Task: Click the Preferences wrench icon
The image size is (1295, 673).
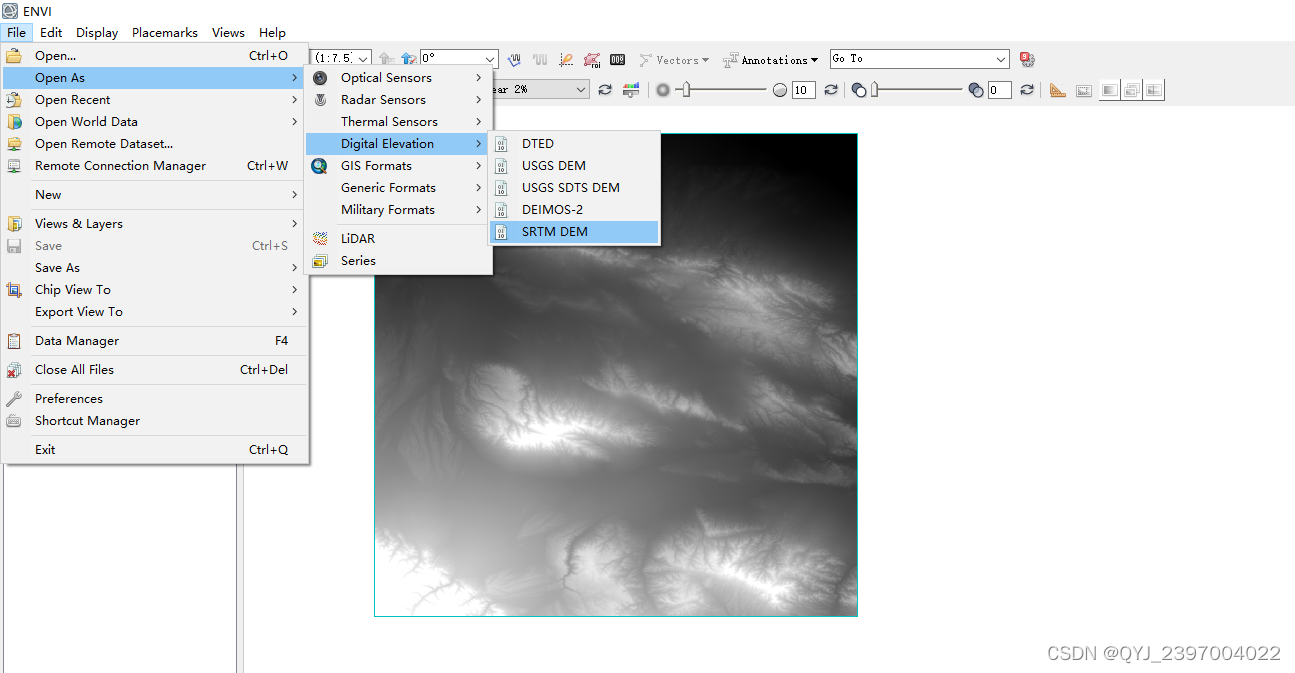Action: (14, 399)
